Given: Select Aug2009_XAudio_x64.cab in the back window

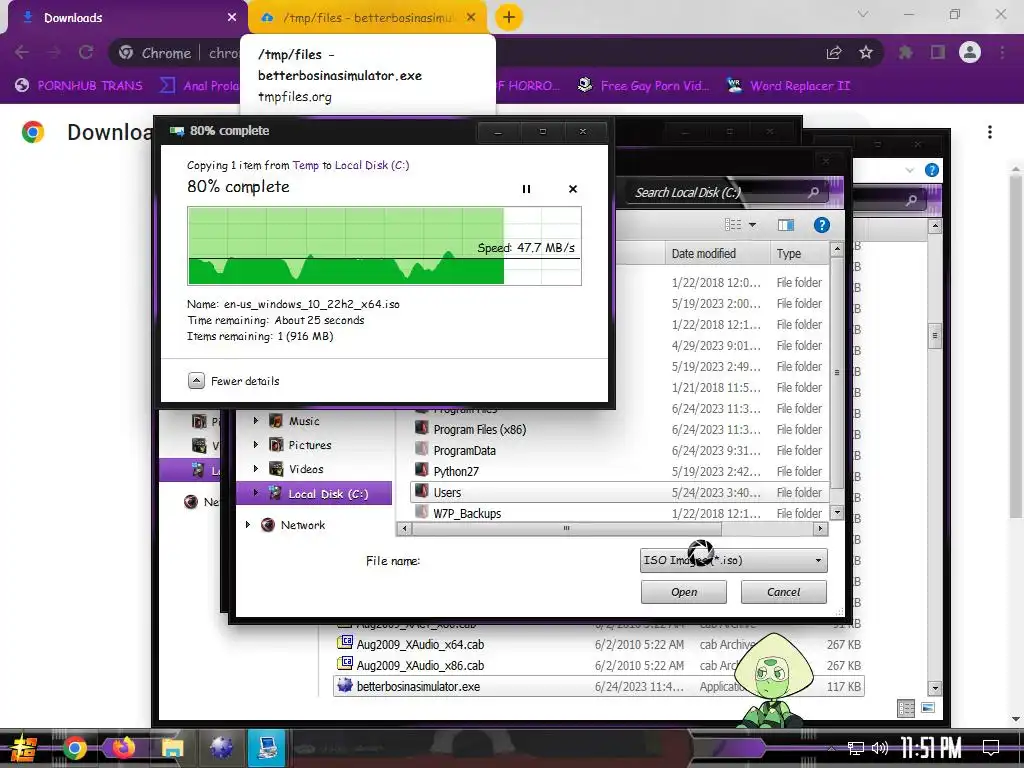Looking at the screenshot, I should (x=420, y=645).
